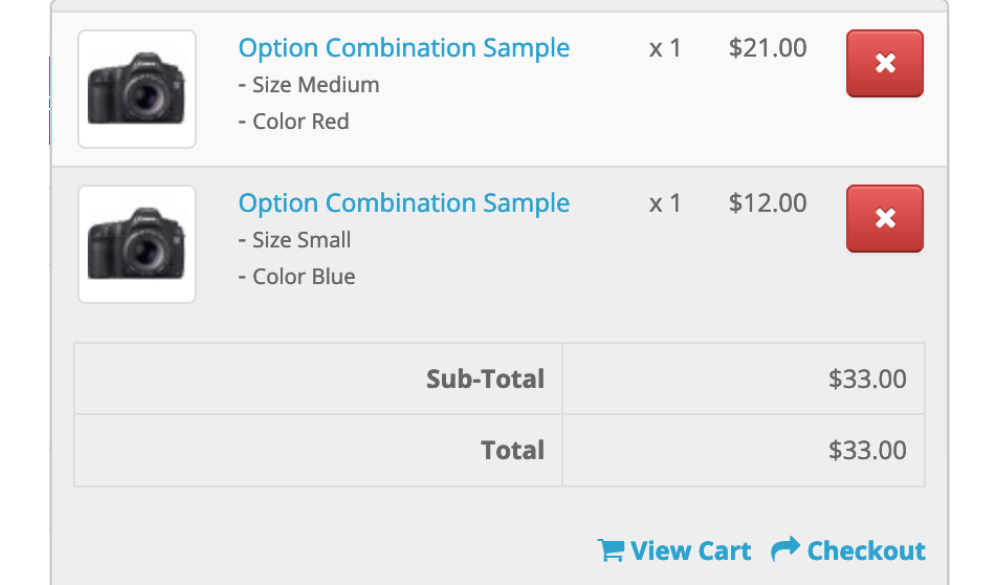Proceed via the Checkout link text
The width and height of the screenshot is (1000, 585).
(866, 551)
